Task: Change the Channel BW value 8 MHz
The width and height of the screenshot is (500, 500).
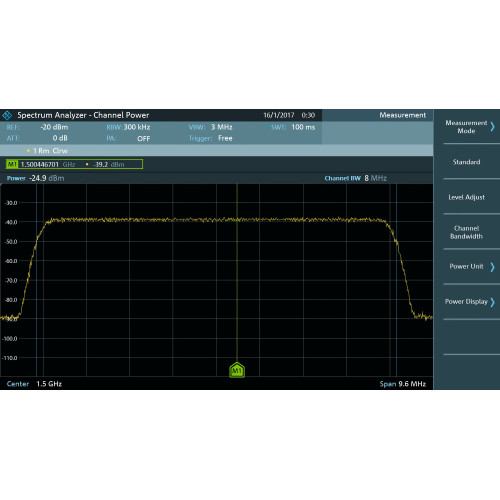Action: click(375, 178)
